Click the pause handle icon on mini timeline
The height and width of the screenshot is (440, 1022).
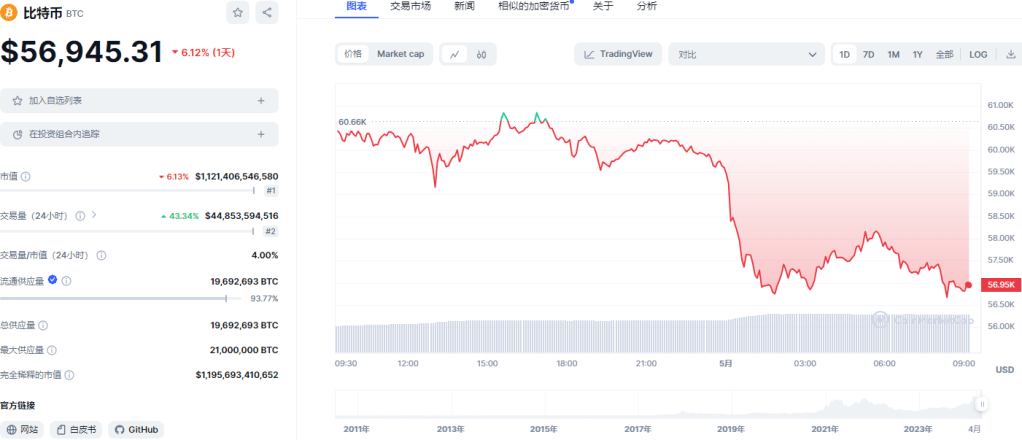[982, 404]
